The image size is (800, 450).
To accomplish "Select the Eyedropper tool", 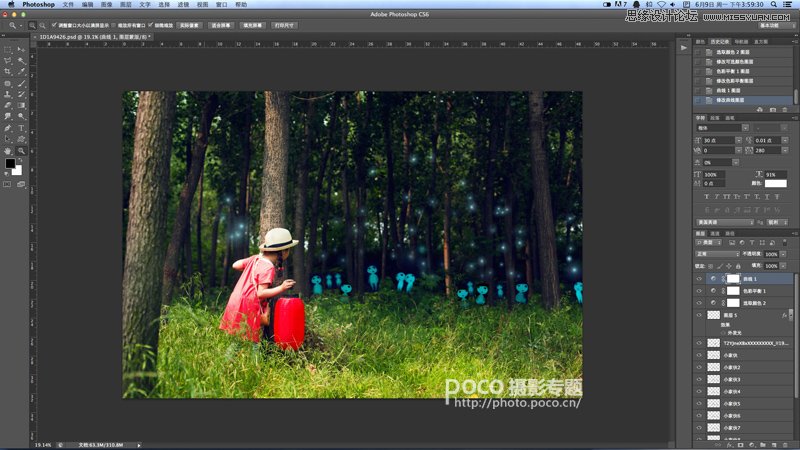I will click(21, 72).
